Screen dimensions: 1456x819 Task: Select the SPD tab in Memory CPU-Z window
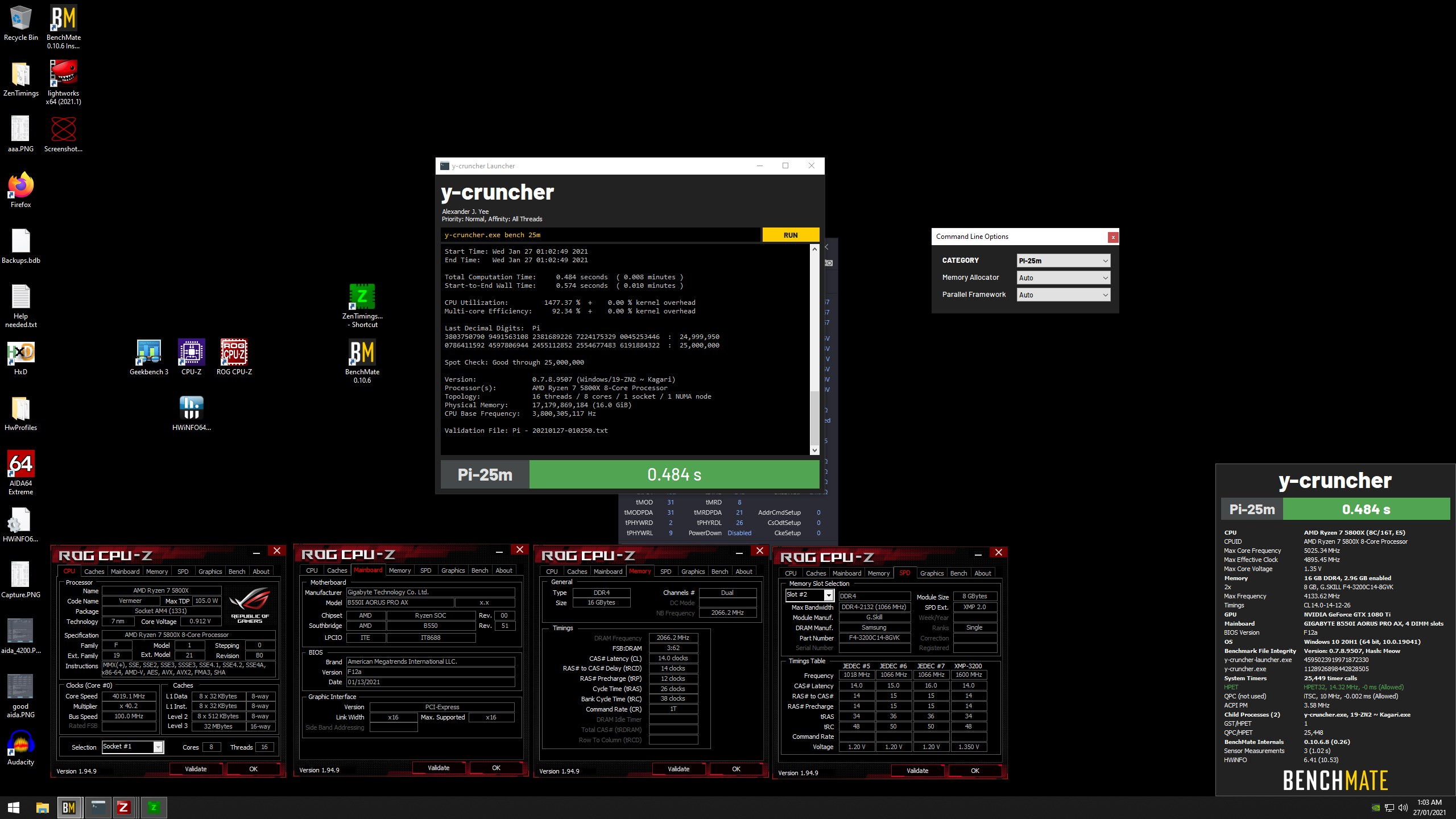[x=665, y=572]
